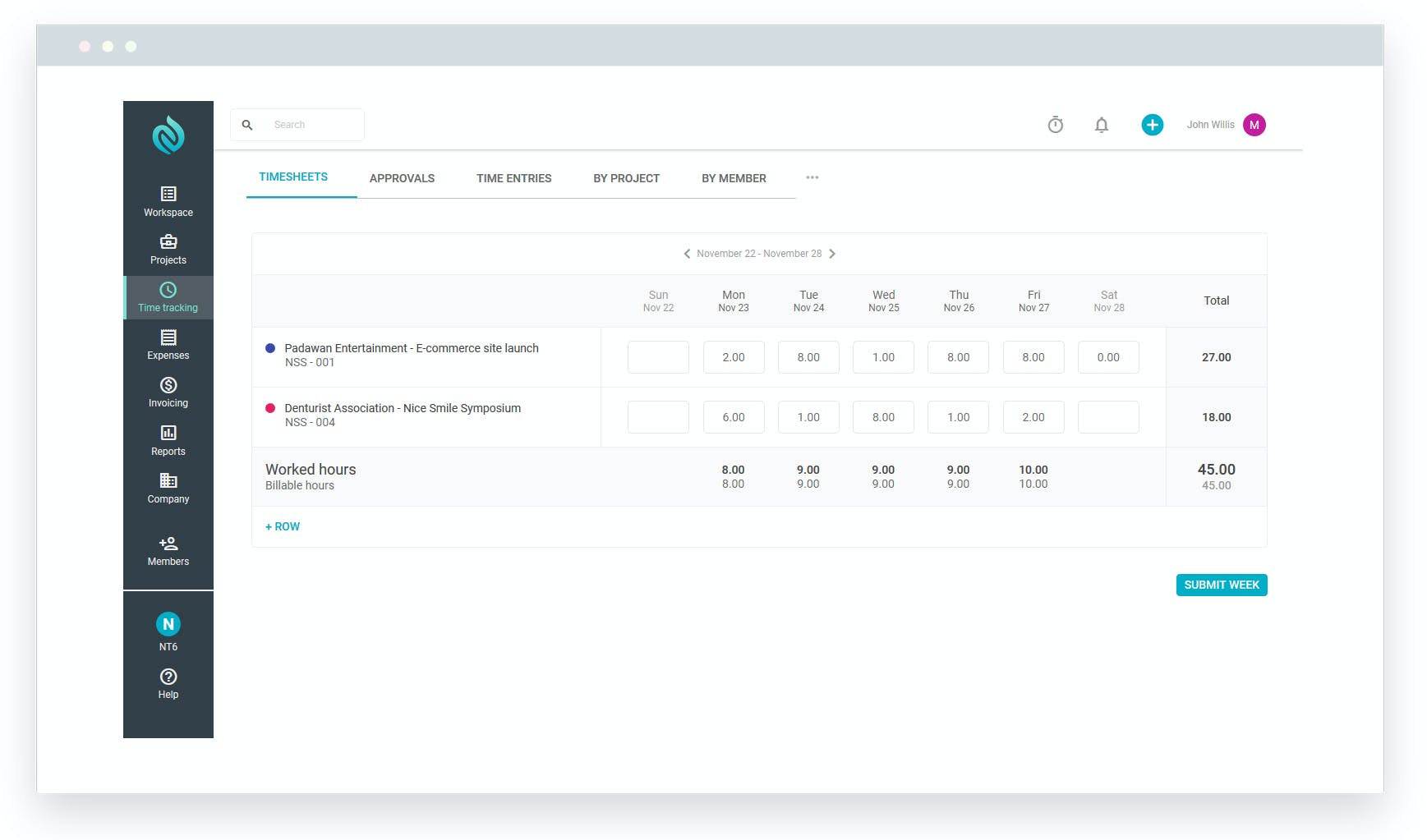Add a new timesheet row
This screenshot has height=840, width=1427.
283,526
